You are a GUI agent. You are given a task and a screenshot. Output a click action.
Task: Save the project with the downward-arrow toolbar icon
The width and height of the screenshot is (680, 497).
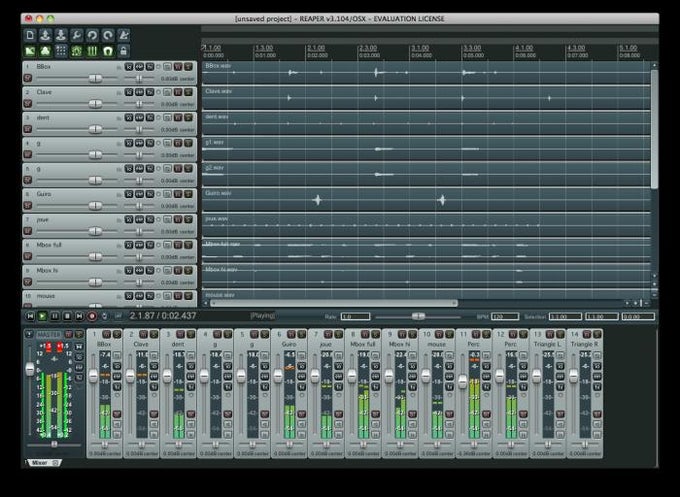pos(61,35)
